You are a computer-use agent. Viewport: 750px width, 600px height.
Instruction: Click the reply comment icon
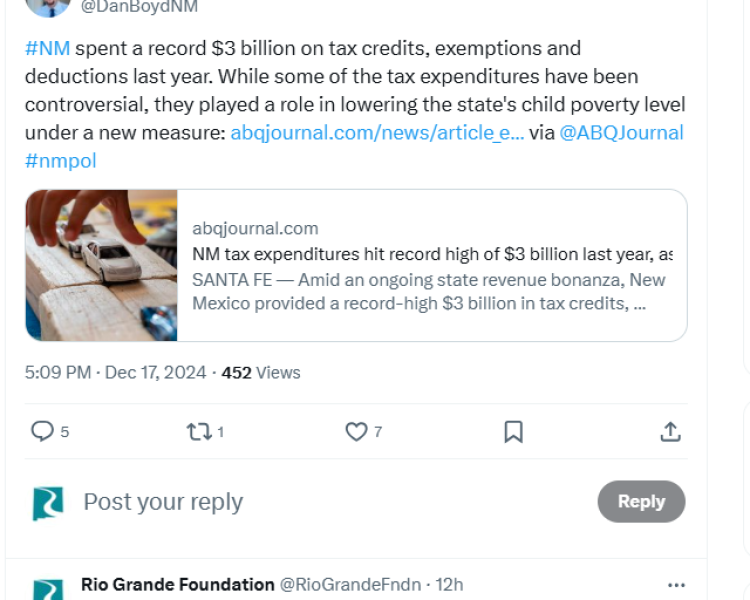tap(42, 431)
